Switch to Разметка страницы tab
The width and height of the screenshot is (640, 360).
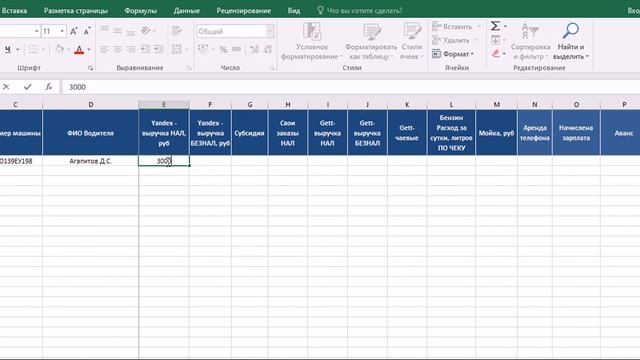pos(76,11)
